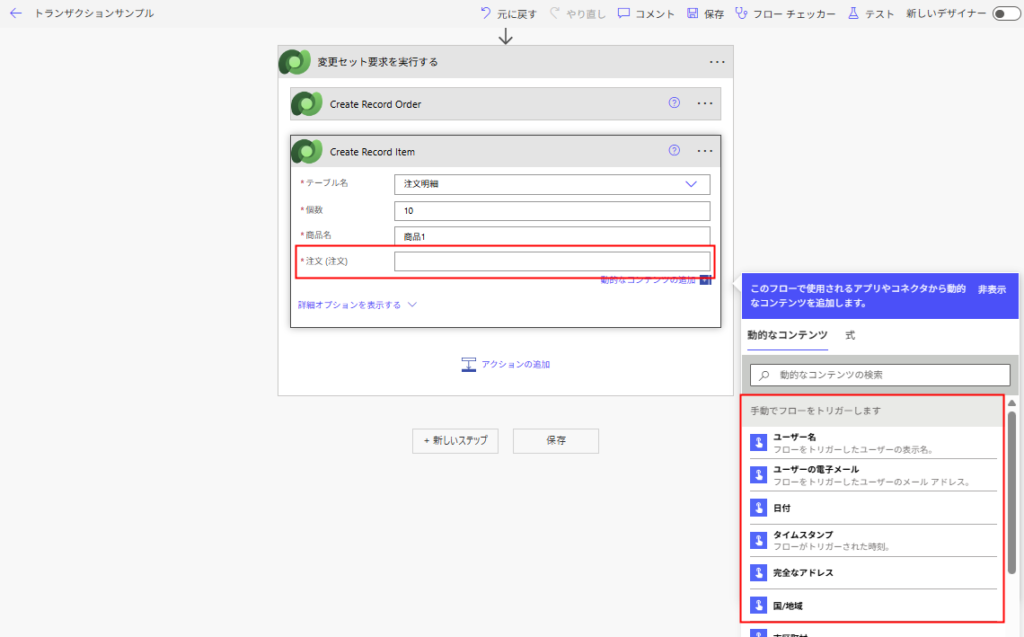The image size is (1024, 637).
Task: Open help for Create Record Item
Action: [674, 151]
